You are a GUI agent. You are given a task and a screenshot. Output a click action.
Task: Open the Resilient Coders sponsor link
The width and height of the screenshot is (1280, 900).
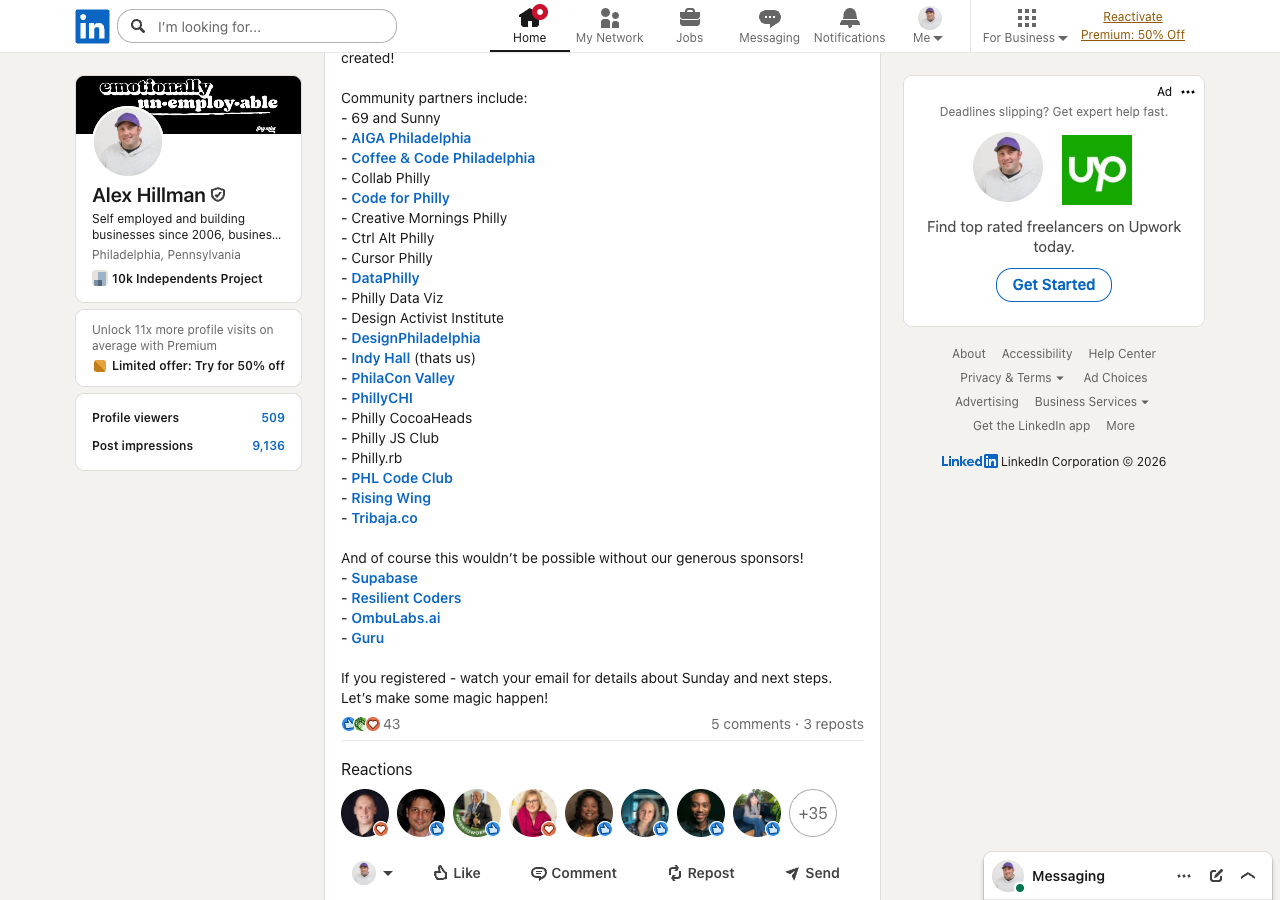(406, 598)
